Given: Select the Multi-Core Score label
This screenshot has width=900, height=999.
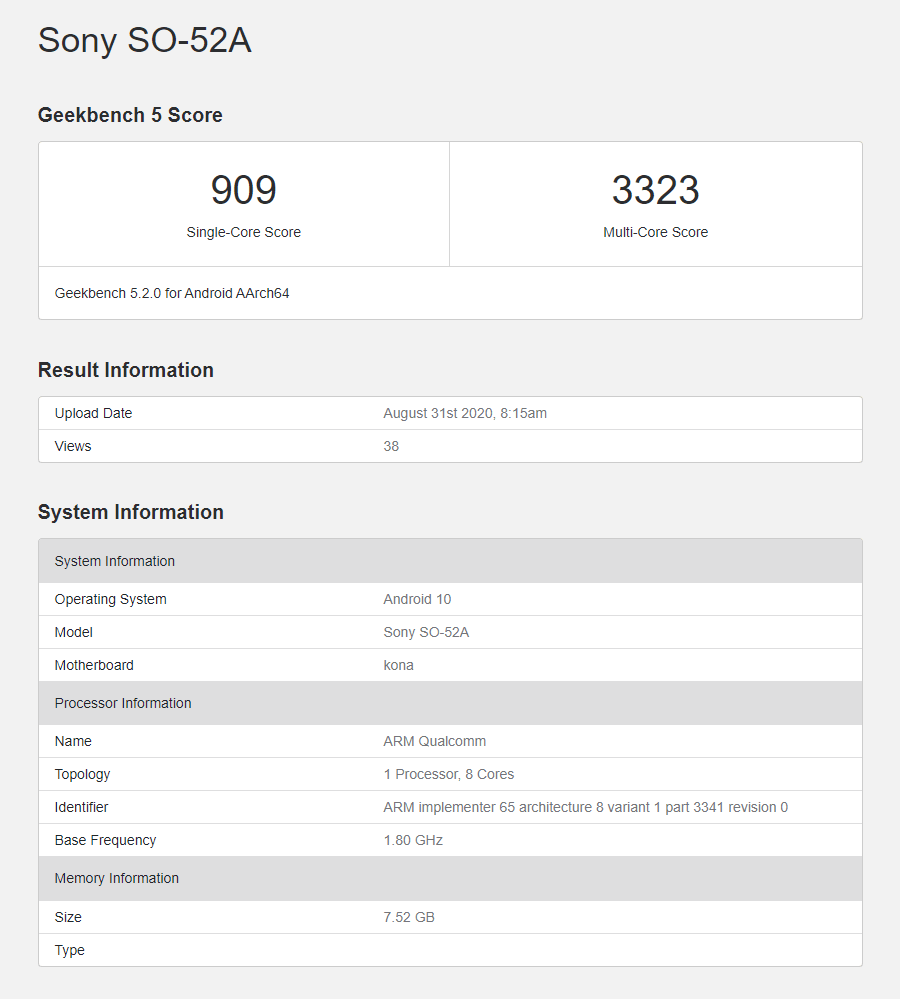Looking at the screenshot, I should 655,232.
